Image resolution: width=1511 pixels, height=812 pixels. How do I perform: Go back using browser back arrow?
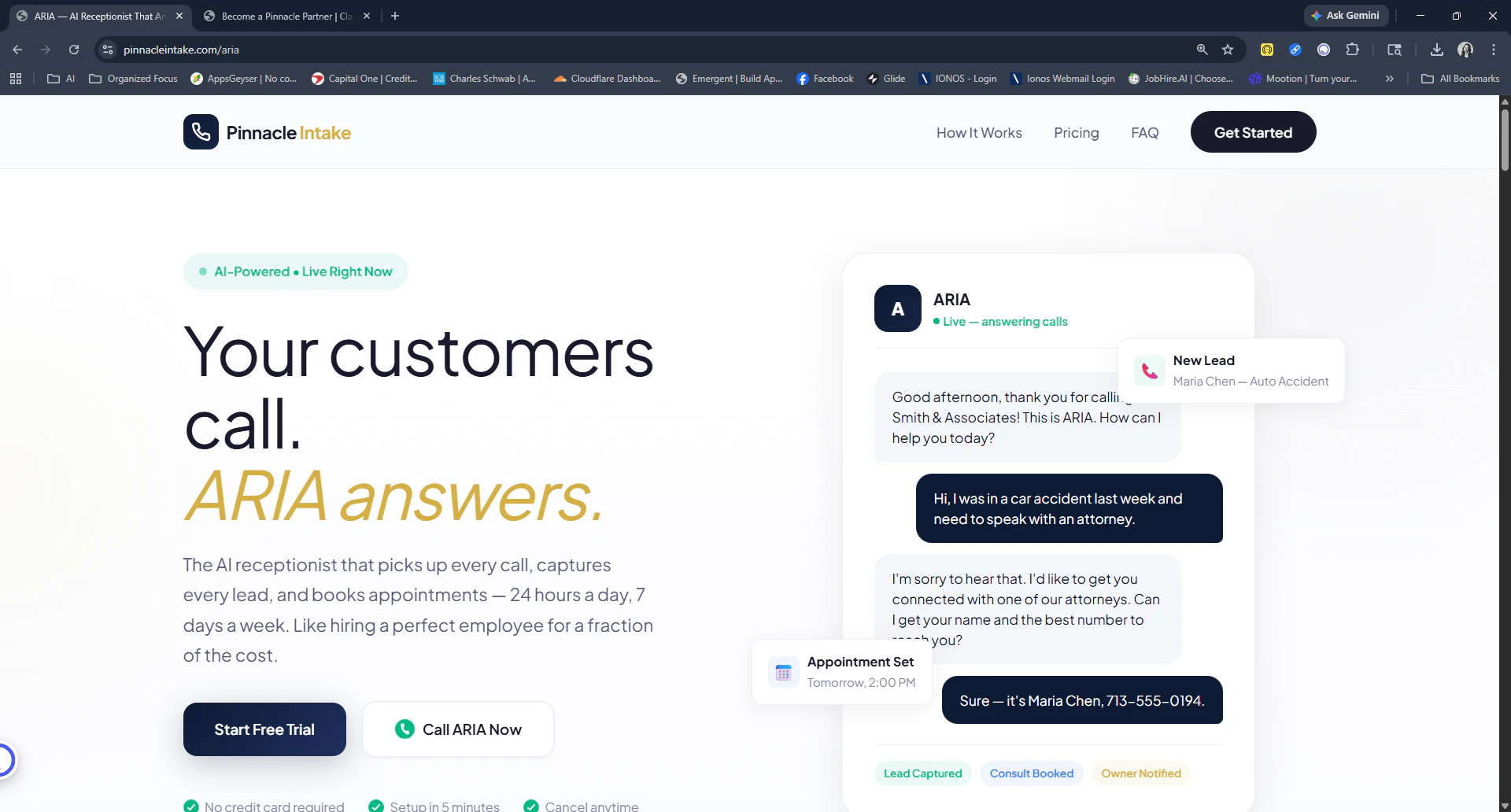coord(17,50)
